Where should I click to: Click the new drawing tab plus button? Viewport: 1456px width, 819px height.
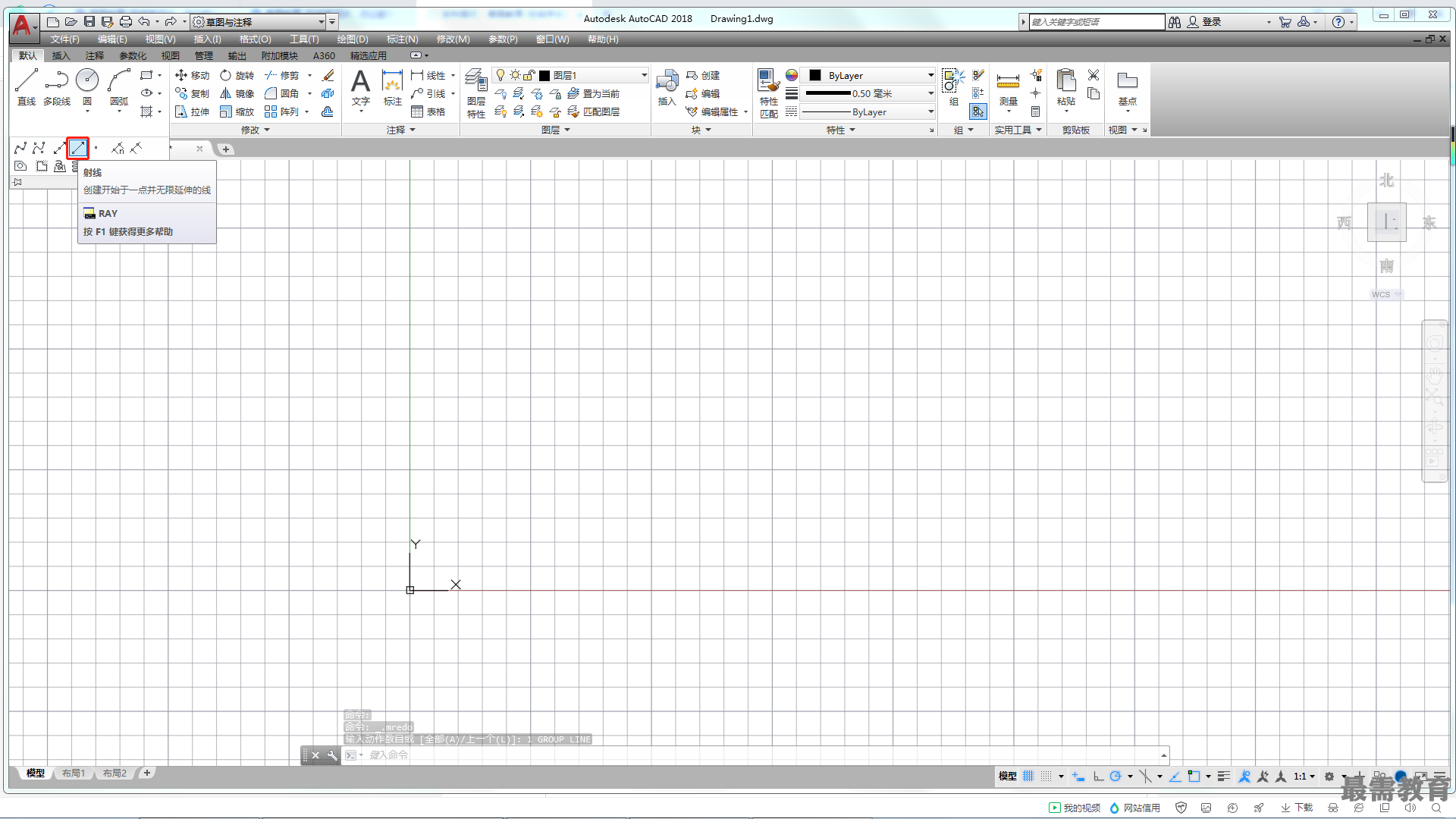pyautogui.click(x=226, y=149)
